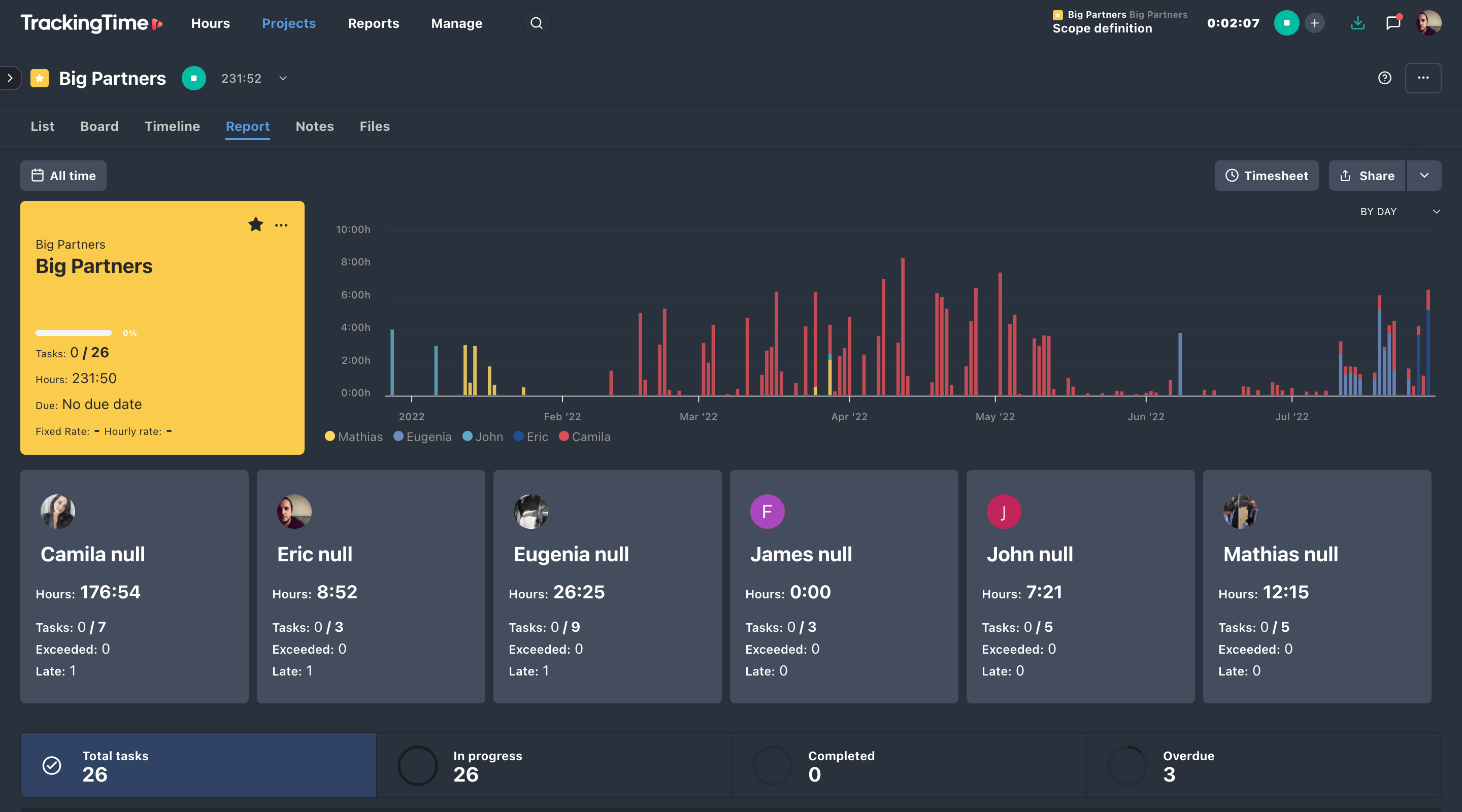Stop the running timer for Scope definition
Screen dimensions: 1462x812
pos(1287,23)
